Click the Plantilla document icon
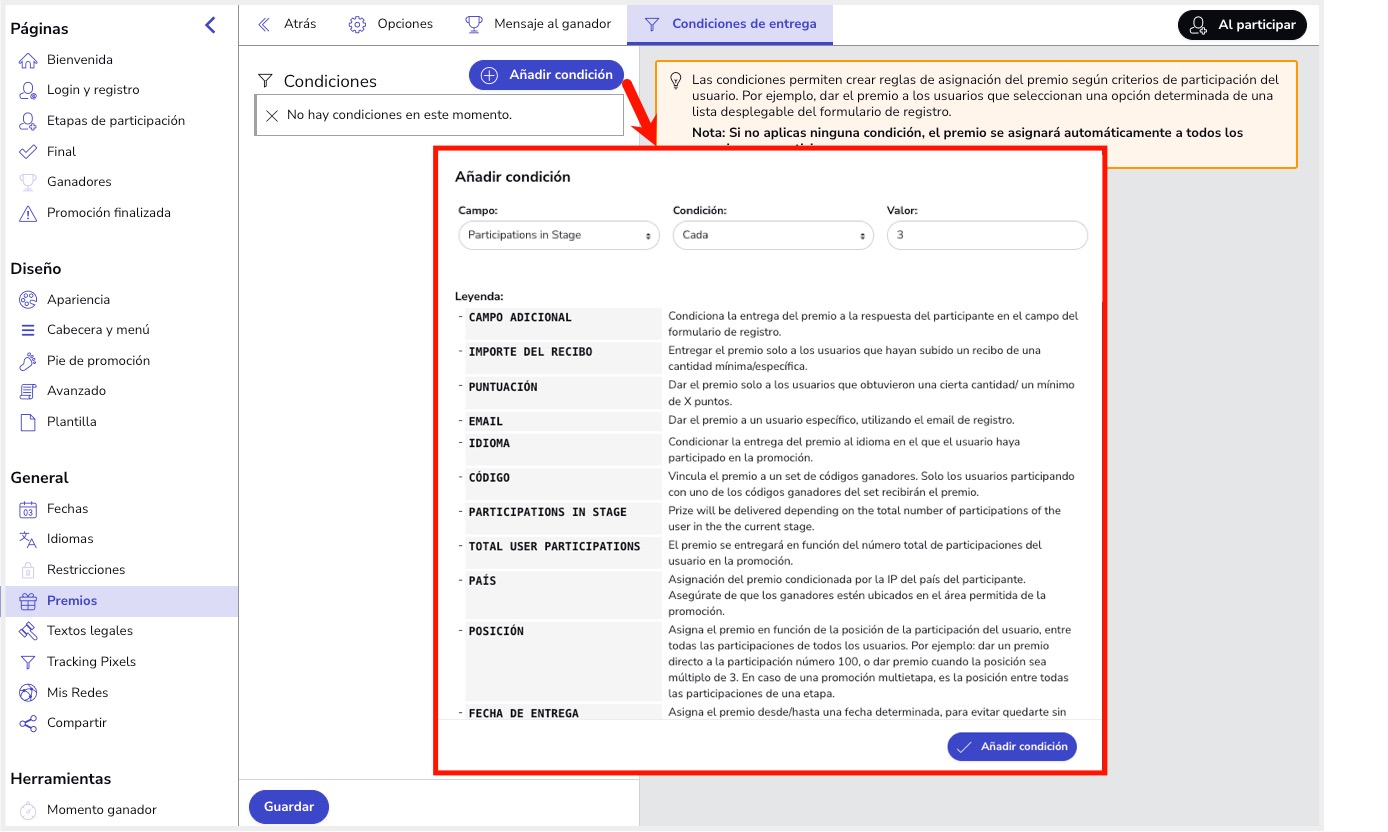 (28, 422)
